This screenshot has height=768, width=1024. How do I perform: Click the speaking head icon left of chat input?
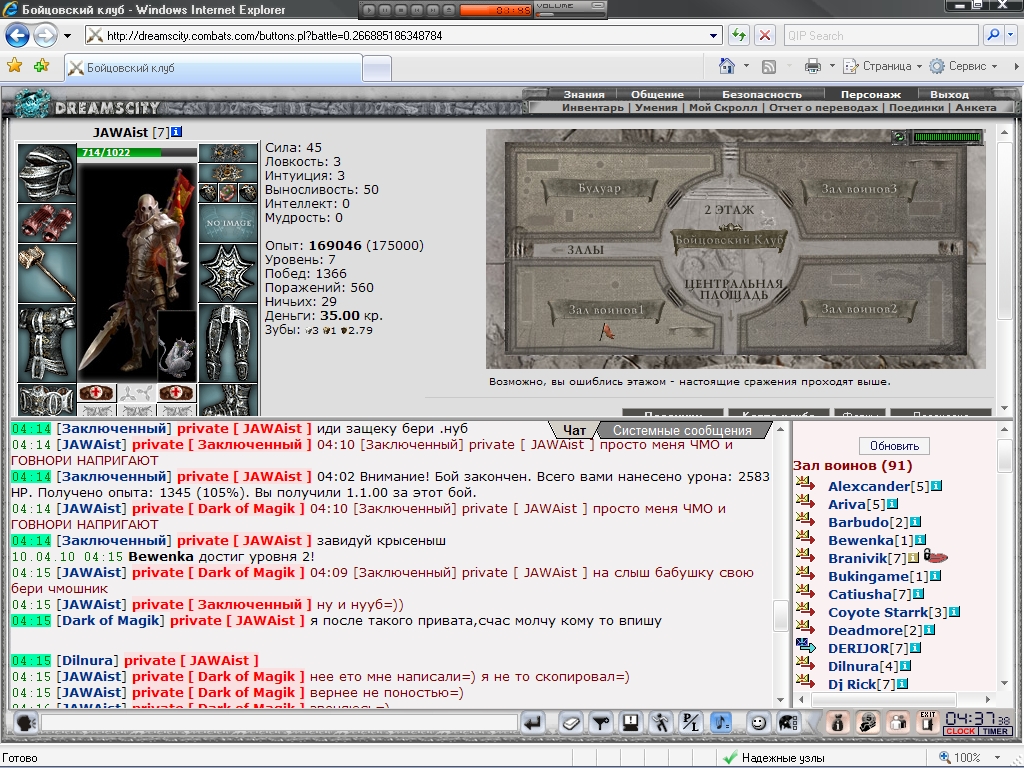(25, 723)
